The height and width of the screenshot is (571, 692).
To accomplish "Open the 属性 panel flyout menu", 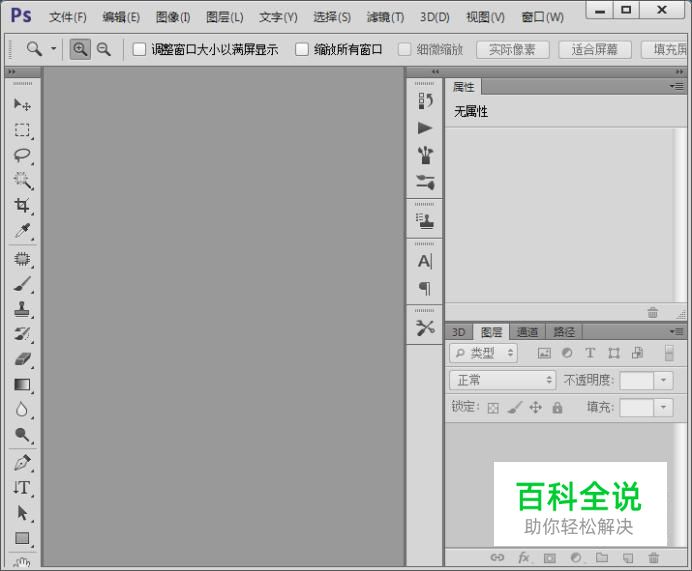I will 677,86.
